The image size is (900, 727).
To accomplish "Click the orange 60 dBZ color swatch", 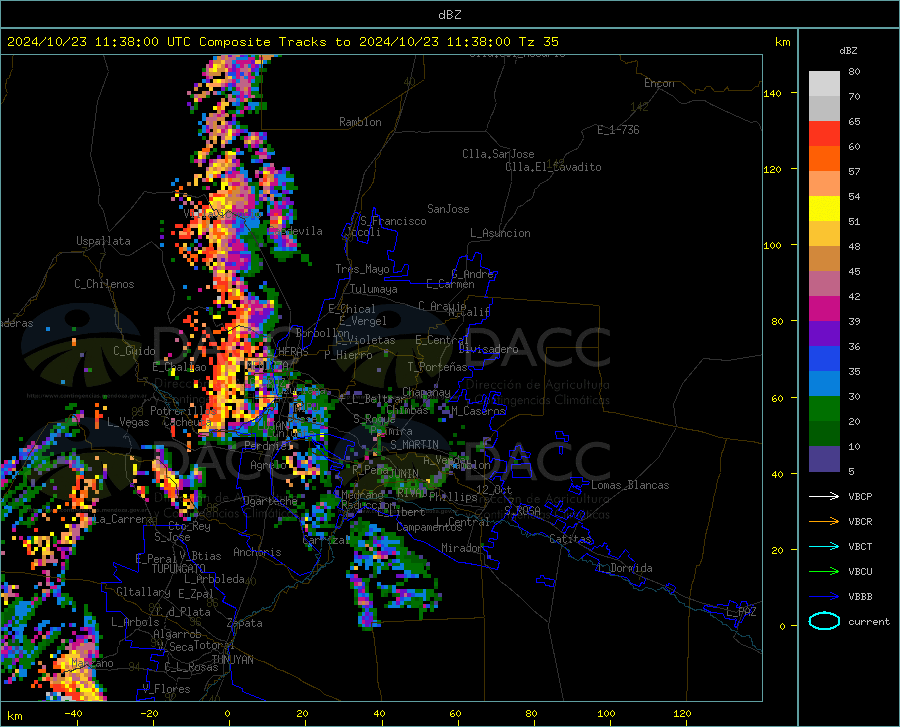I will pos(824,159).
